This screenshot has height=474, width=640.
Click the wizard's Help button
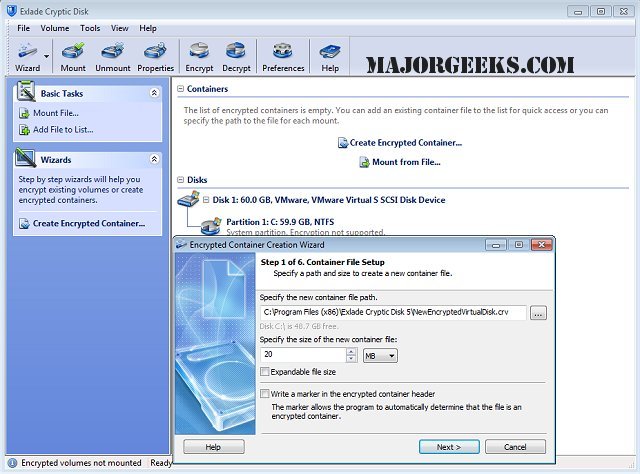coord(213,447)
